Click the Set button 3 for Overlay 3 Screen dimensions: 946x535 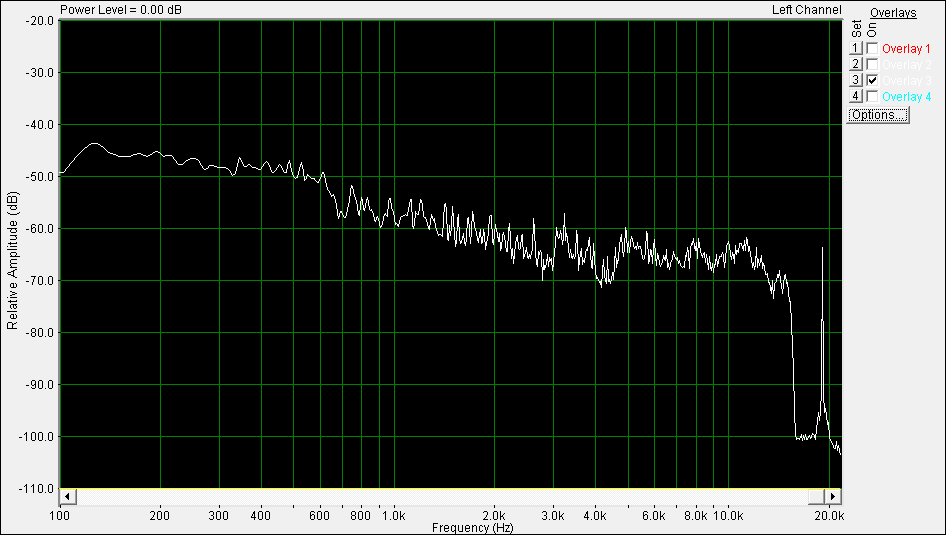[855, 80]
